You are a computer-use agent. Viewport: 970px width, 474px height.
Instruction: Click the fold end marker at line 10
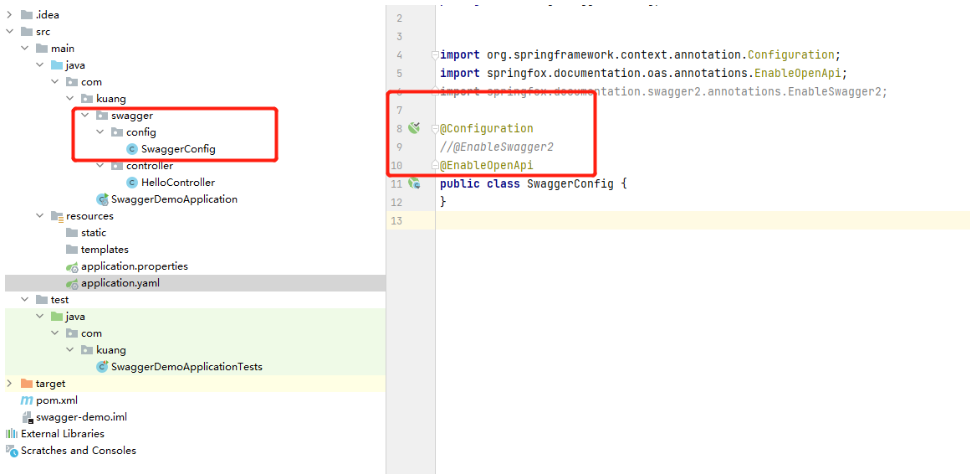pyautogui.click(x=435, y=165)
